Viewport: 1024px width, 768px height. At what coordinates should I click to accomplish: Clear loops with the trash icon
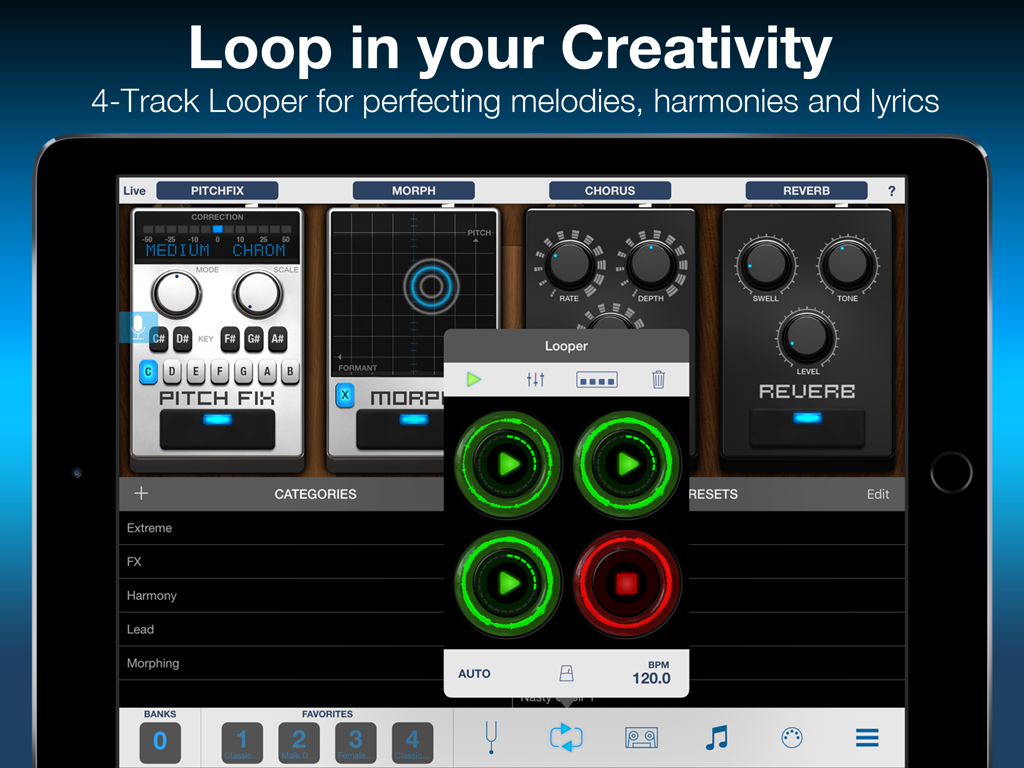(658, 380)
